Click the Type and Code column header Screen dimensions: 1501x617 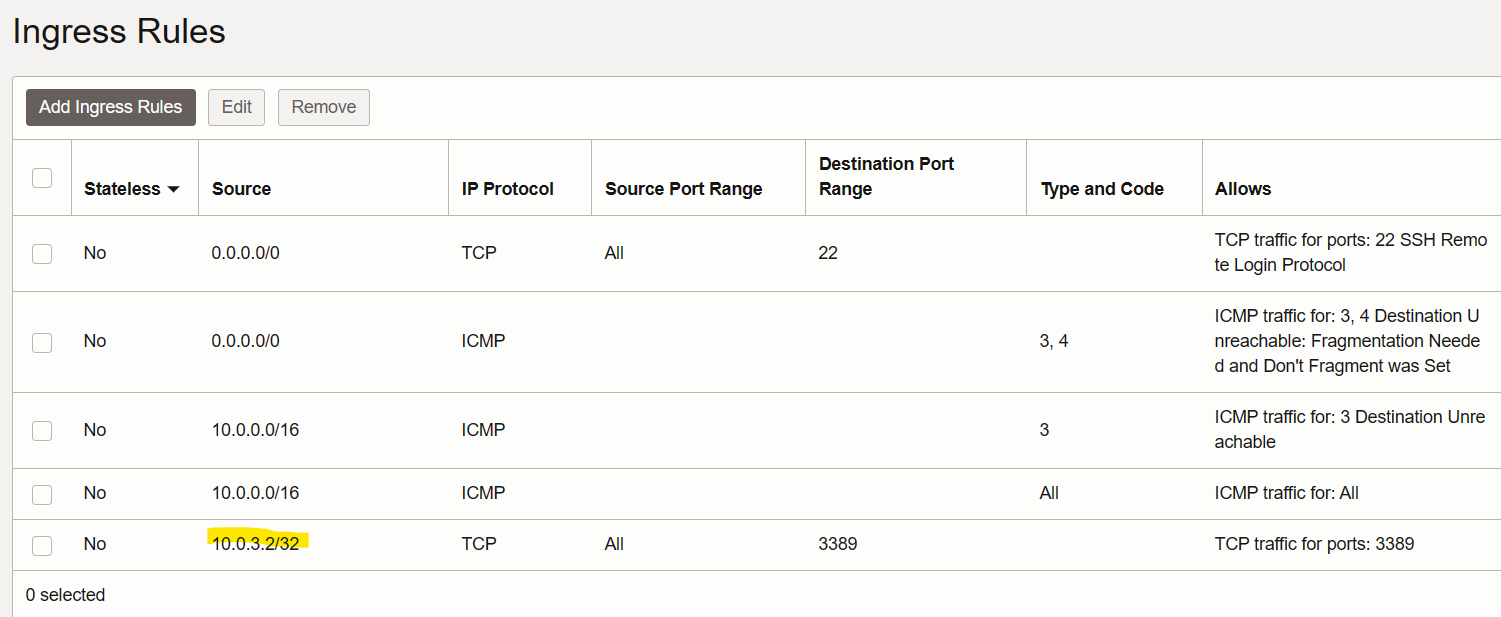click(x=1102, y=188)
